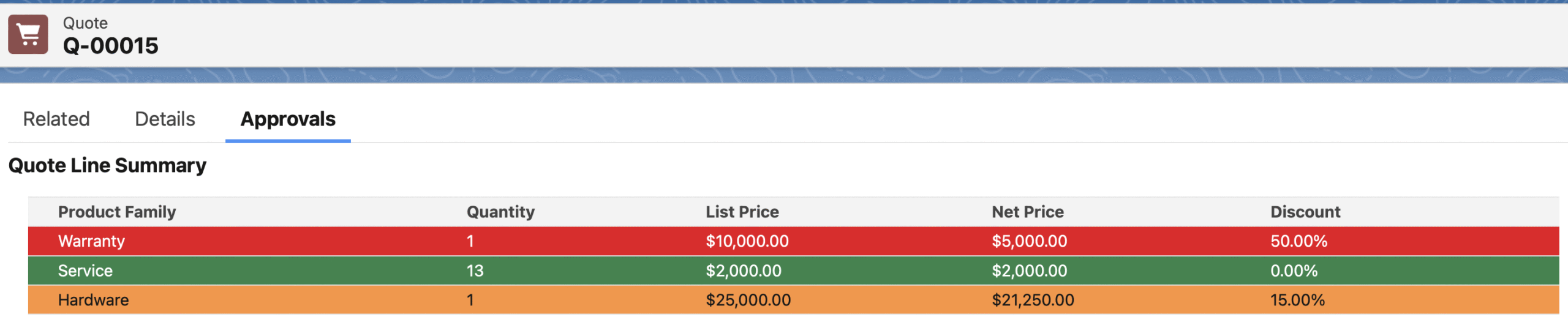Viewport: 1568px width, 325px height.
Task: Select the green Service row
Action: coord(793,271)
